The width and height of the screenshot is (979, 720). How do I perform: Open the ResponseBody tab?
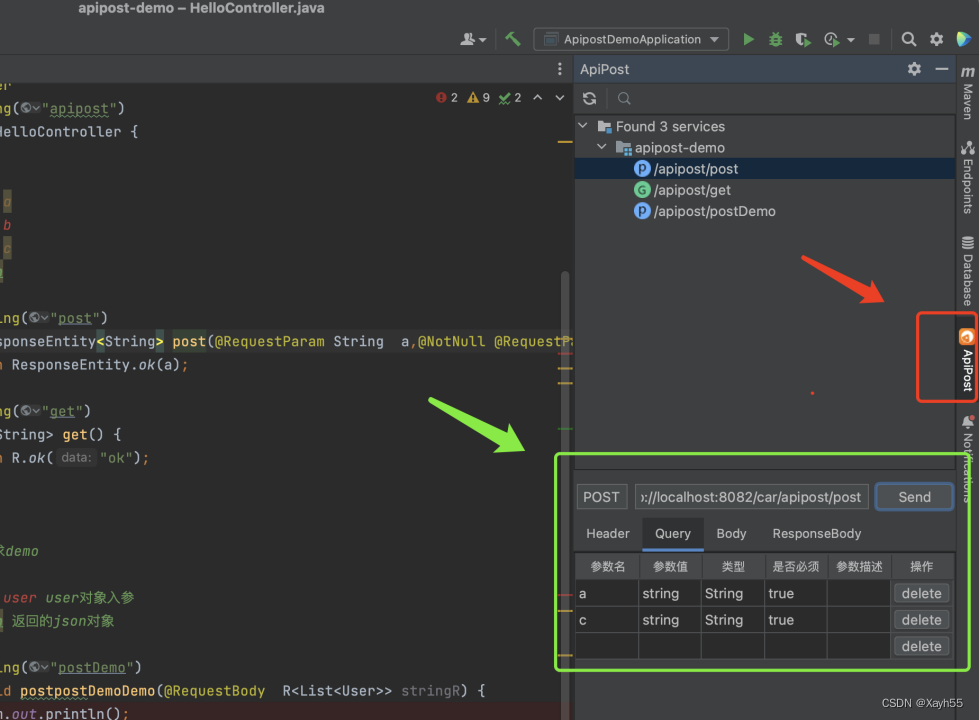point(816,533)
